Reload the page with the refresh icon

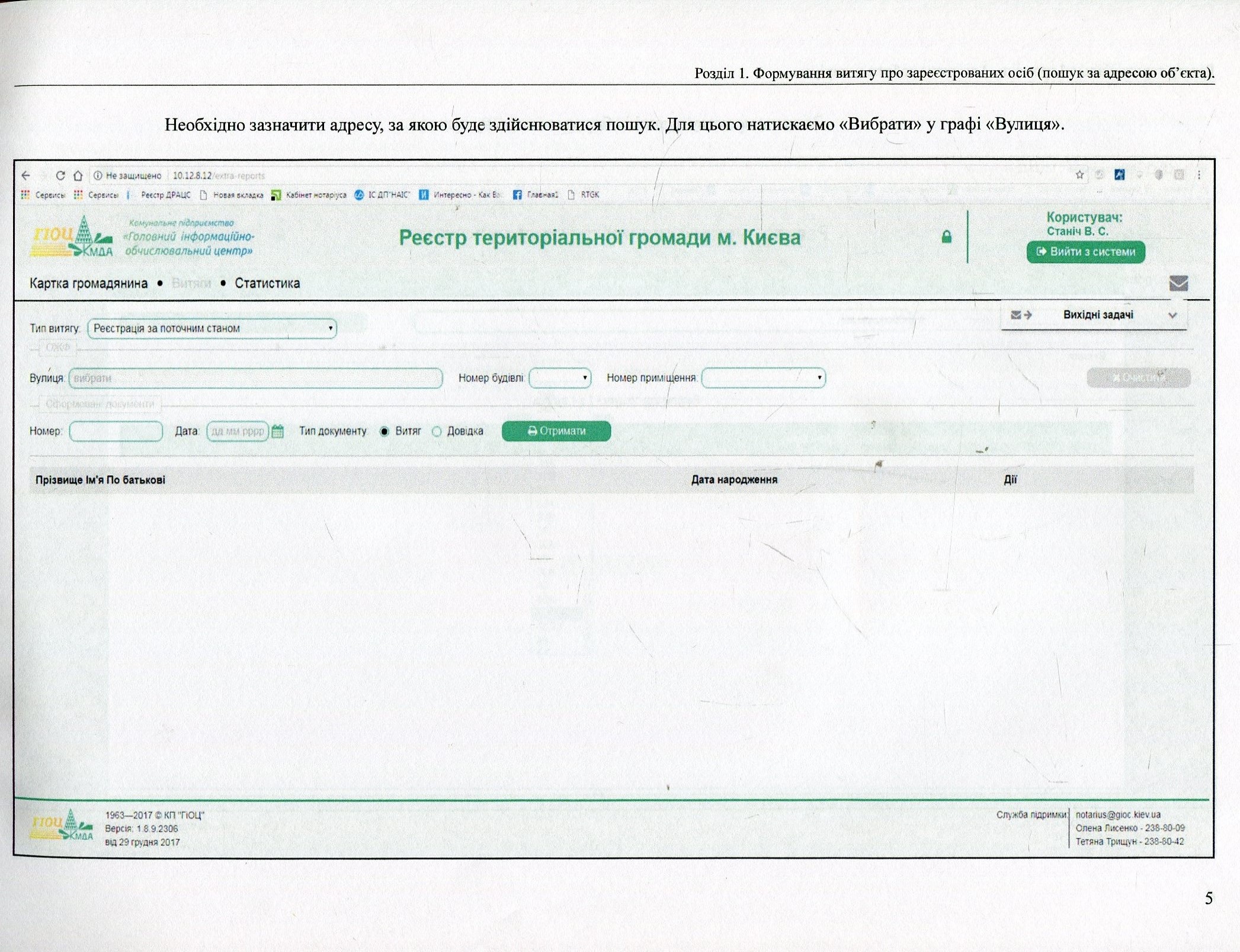point(60,175)
